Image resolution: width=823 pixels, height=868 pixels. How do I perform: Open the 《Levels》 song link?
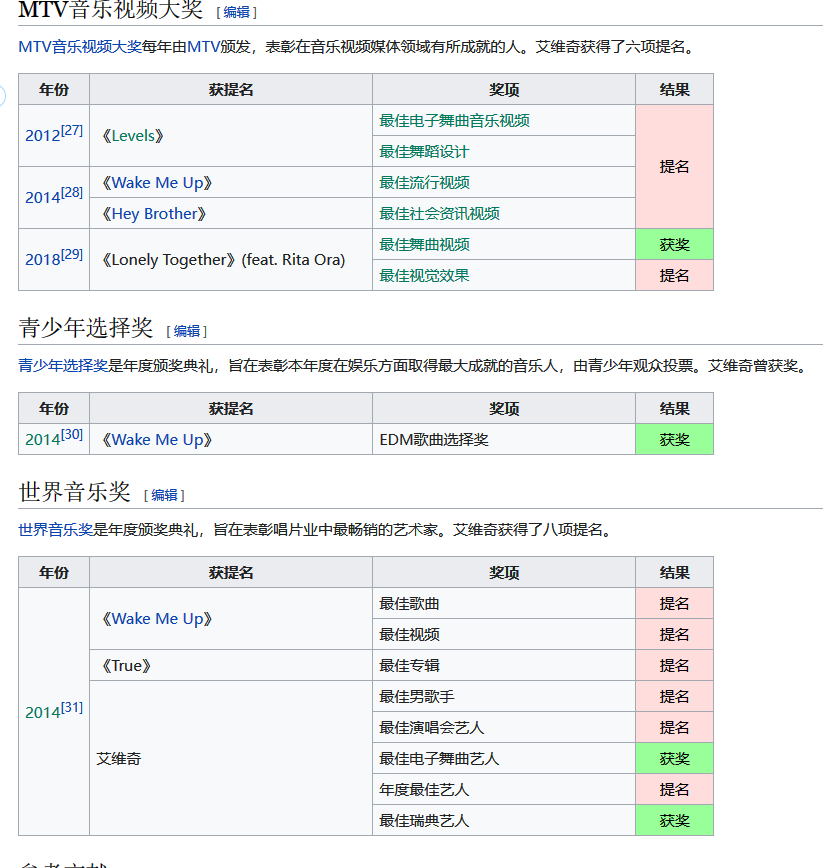[133, 136]
